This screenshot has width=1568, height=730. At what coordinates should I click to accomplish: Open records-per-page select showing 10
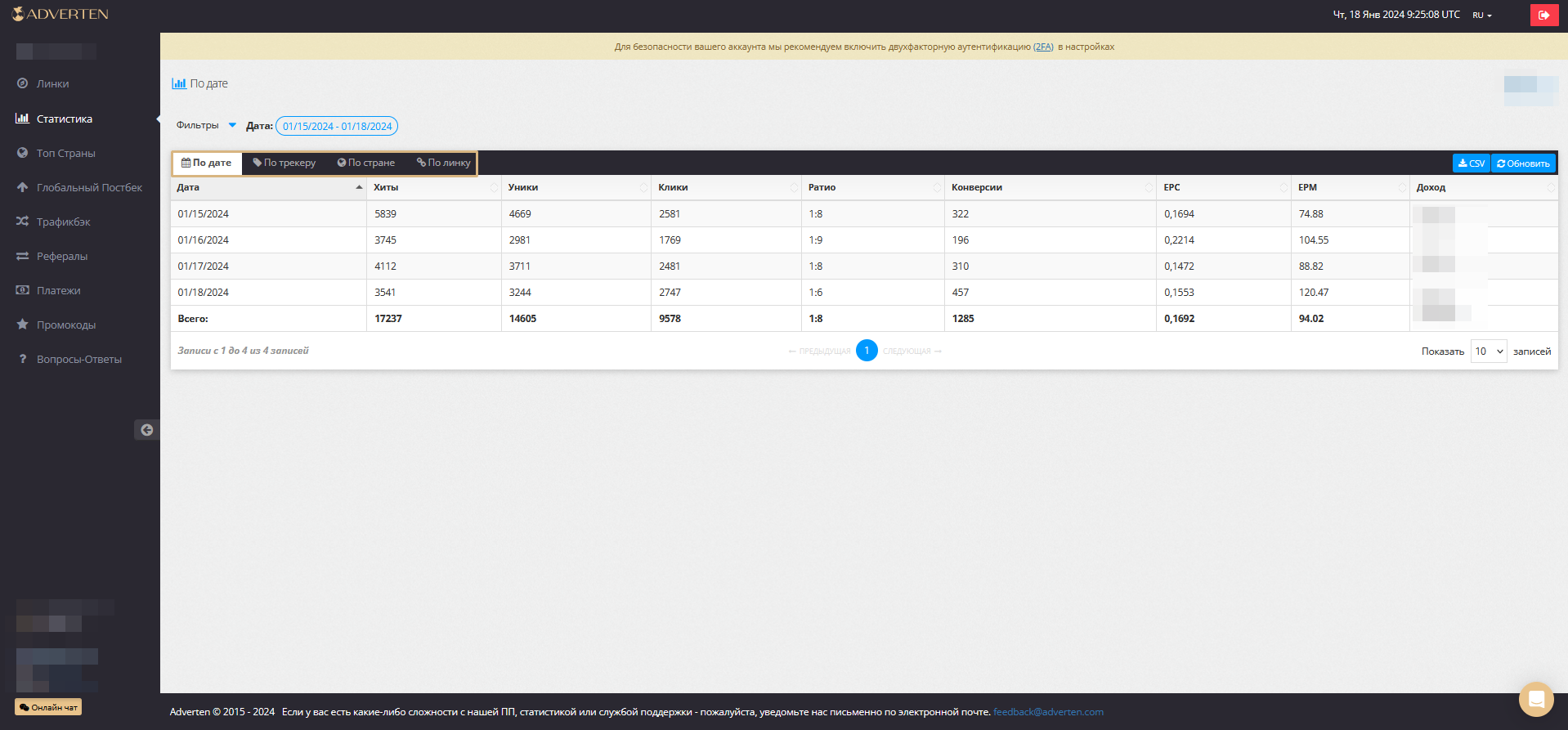[1489, 351]
